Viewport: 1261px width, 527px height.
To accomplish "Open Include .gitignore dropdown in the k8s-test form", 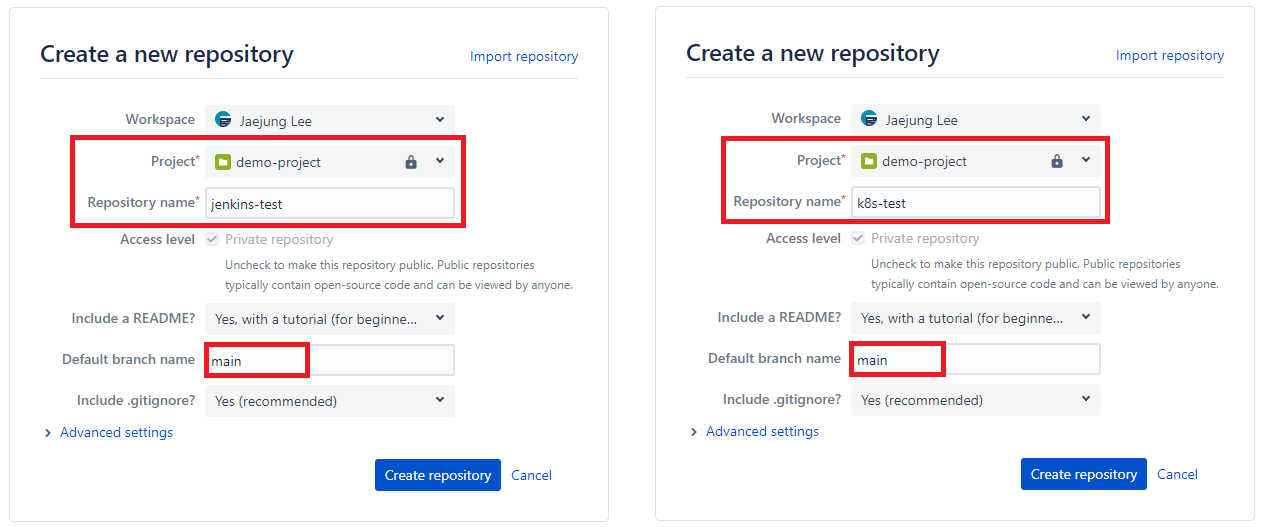I will pos(976,400).
